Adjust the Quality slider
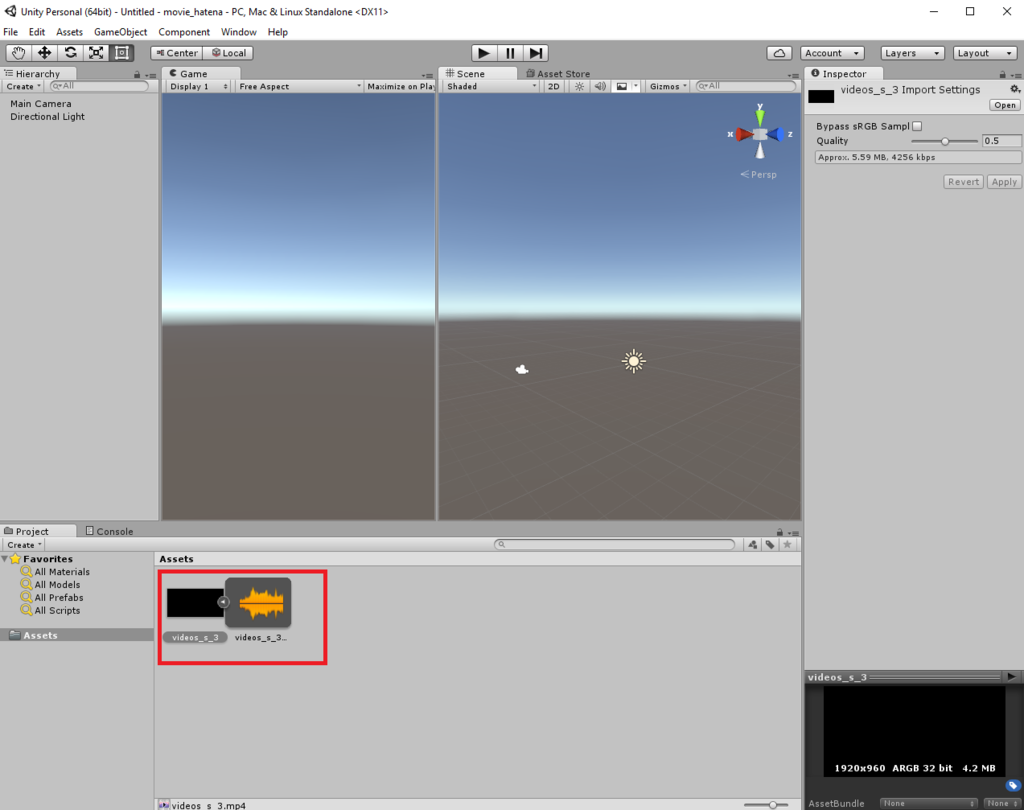 [944, 141]
